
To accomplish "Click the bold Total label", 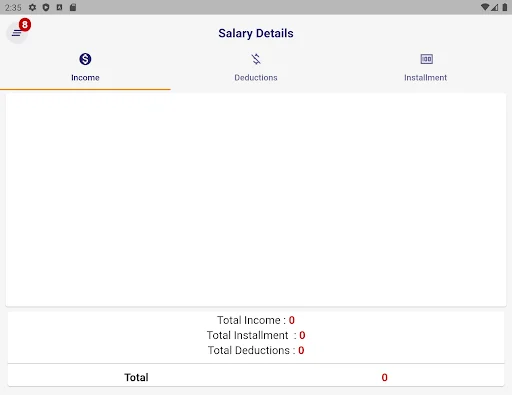I will coord(136,377).
